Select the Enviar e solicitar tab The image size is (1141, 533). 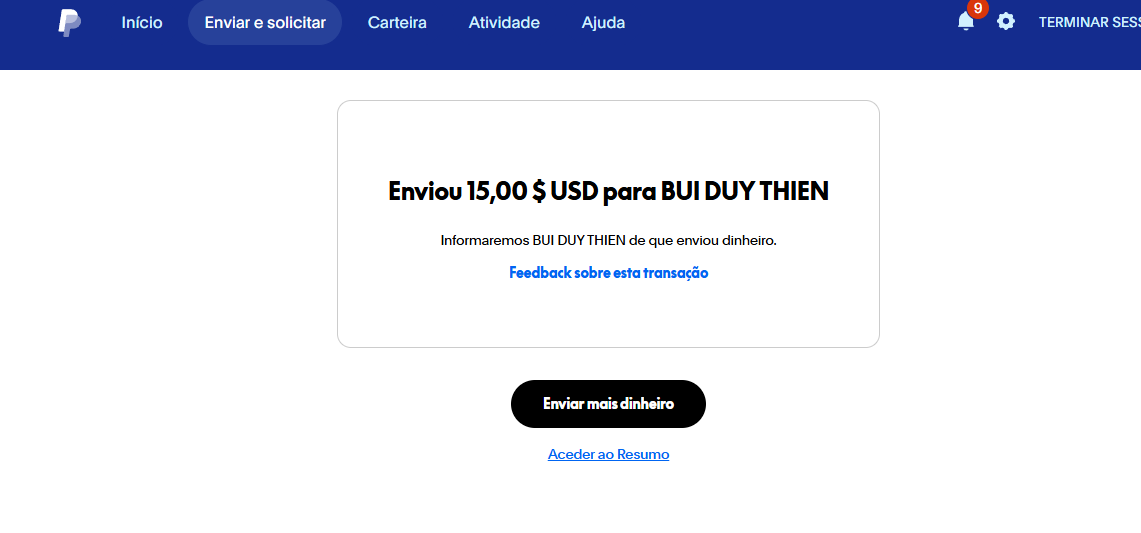[x=265, y=23]
